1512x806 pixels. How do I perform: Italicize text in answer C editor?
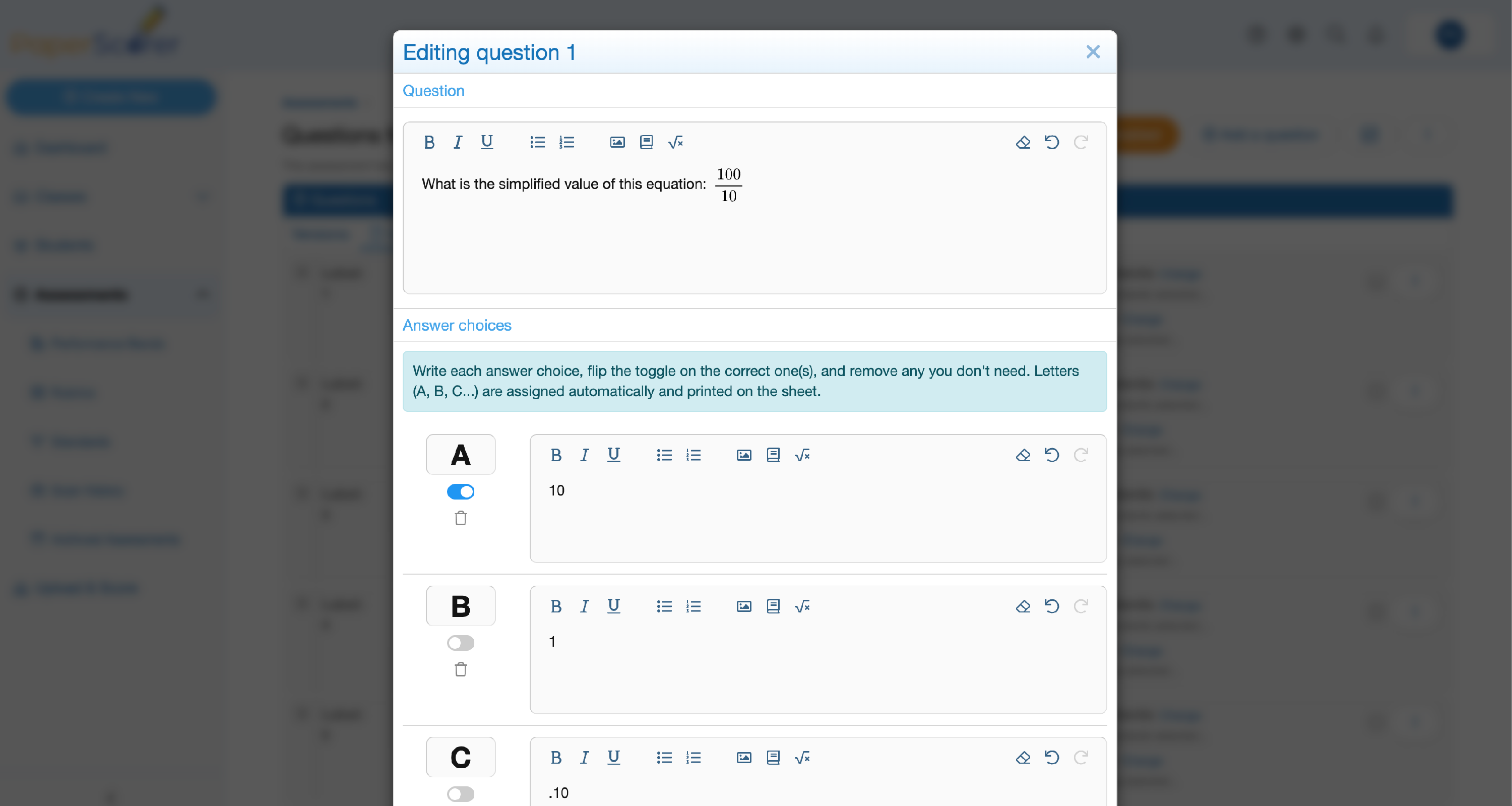[584, 757]
